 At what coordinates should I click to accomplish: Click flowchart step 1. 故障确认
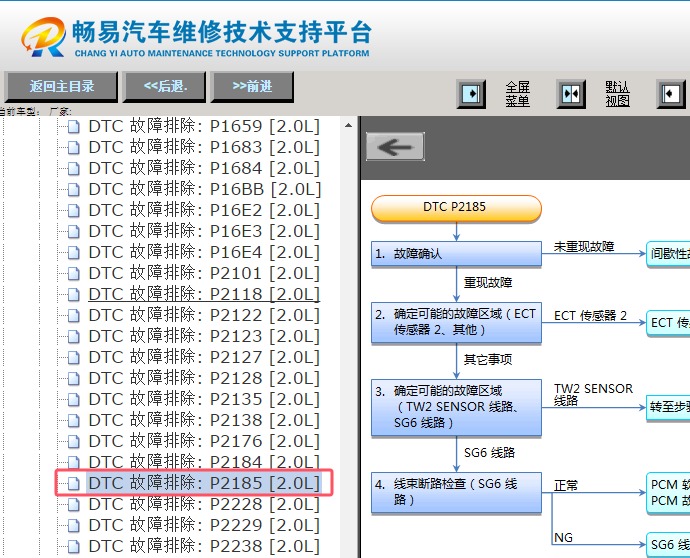click(456, 253)
